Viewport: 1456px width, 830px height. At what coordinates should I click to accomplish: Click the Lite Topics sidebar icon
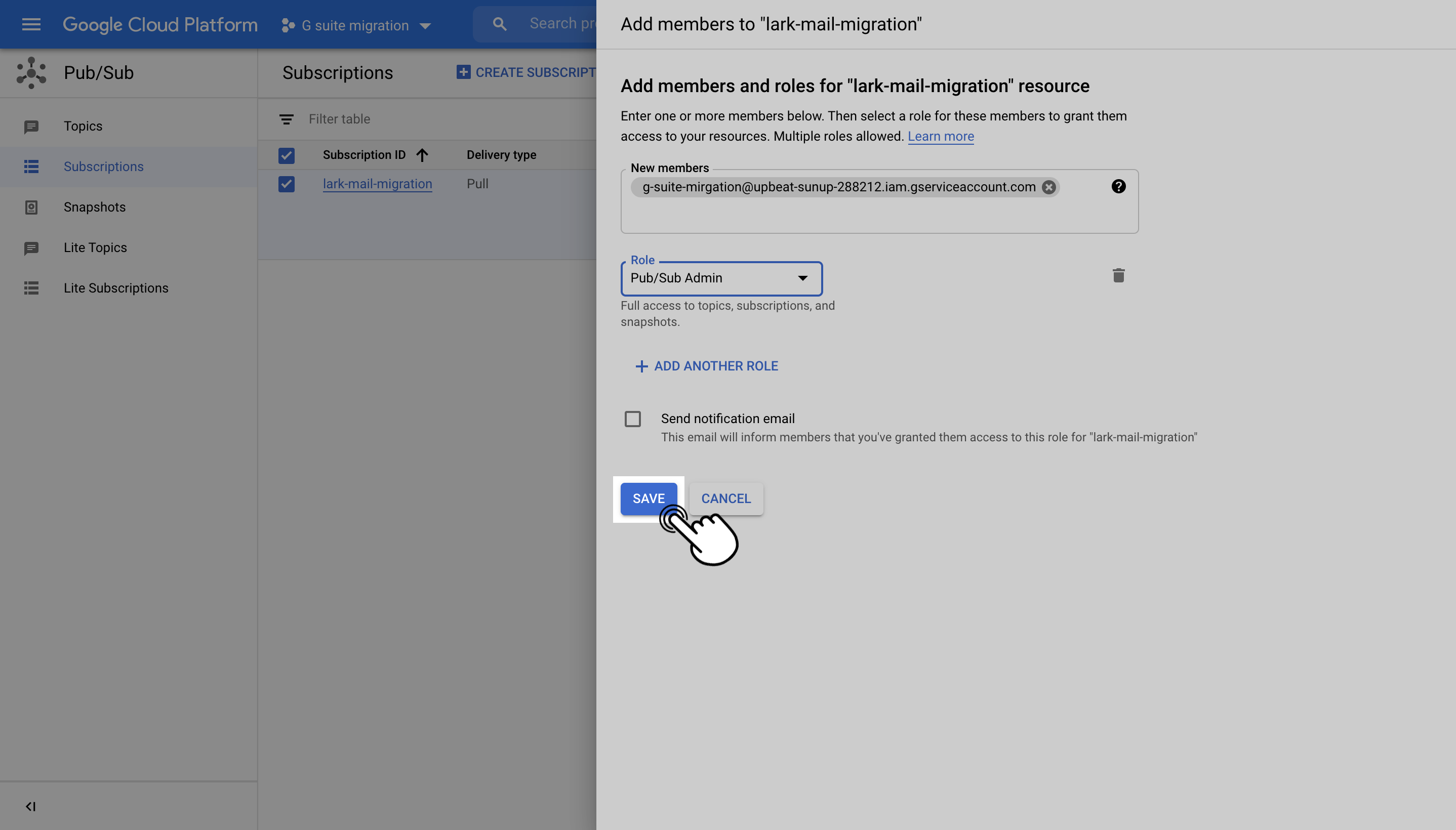(31, 248)
